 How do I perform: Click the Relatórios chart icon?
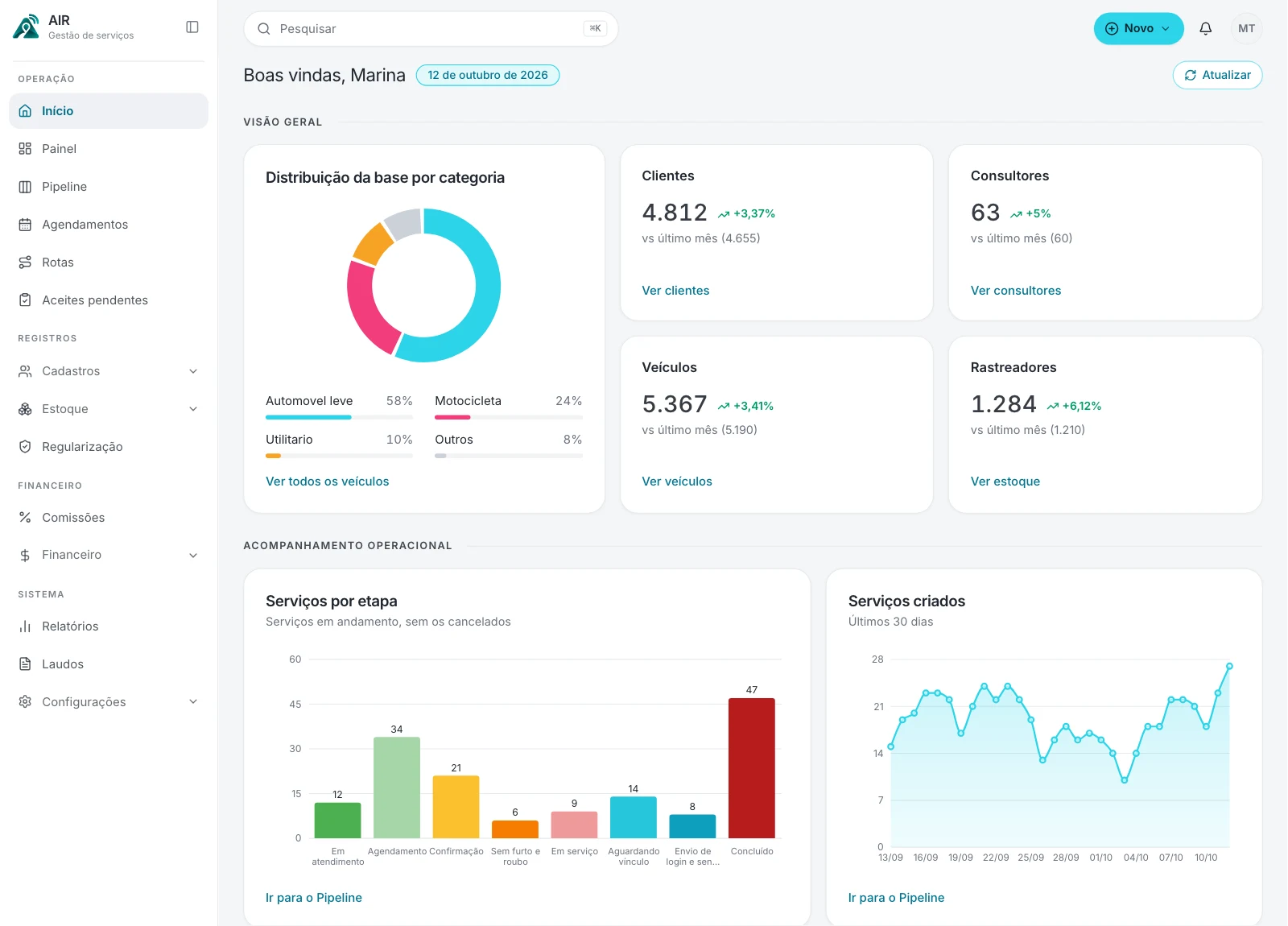tap(25, 626)
